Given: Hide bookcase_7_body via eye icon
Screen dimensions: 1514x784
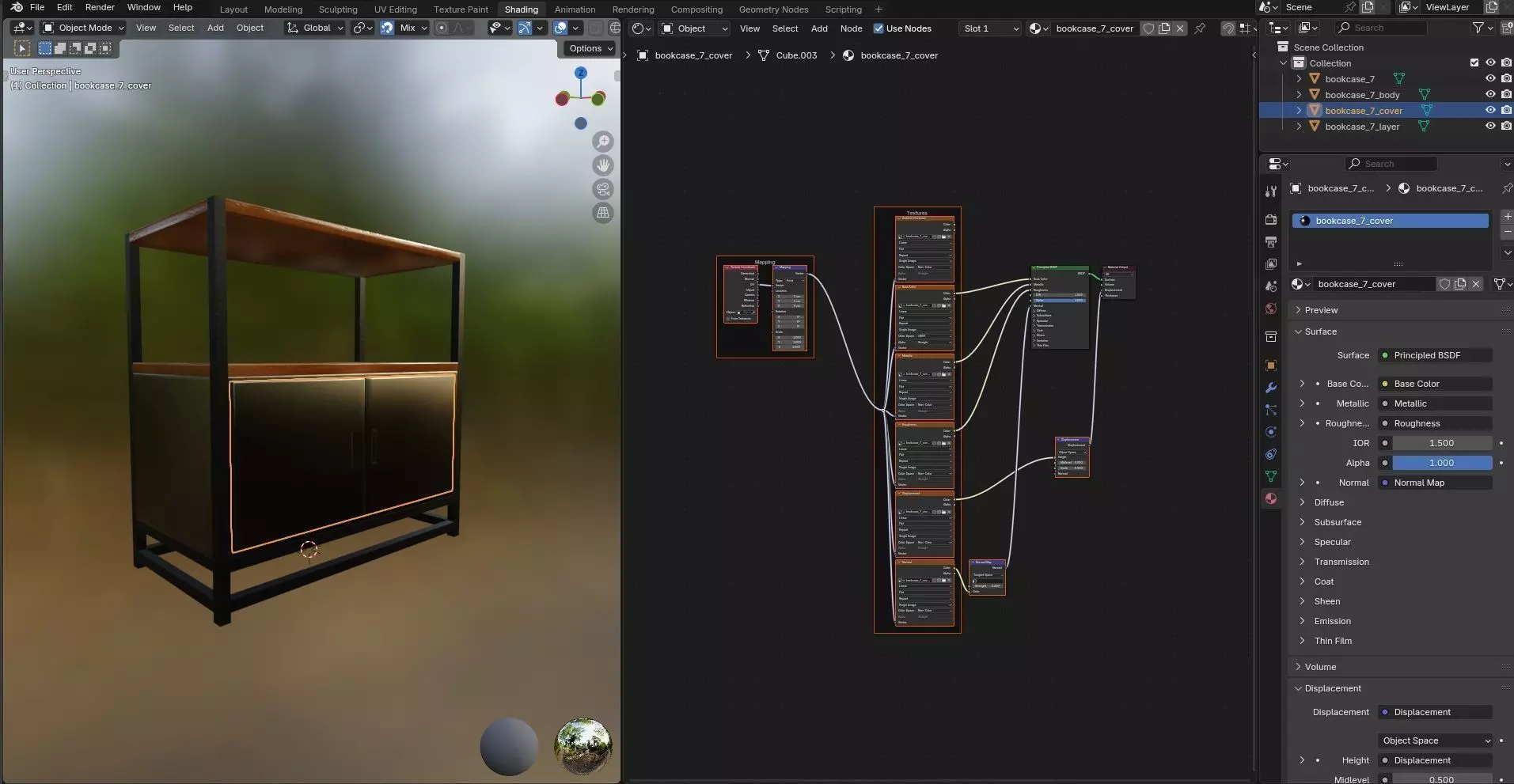Looking at the screenshot, I should pyautogui.click(x=1490, y=94).
